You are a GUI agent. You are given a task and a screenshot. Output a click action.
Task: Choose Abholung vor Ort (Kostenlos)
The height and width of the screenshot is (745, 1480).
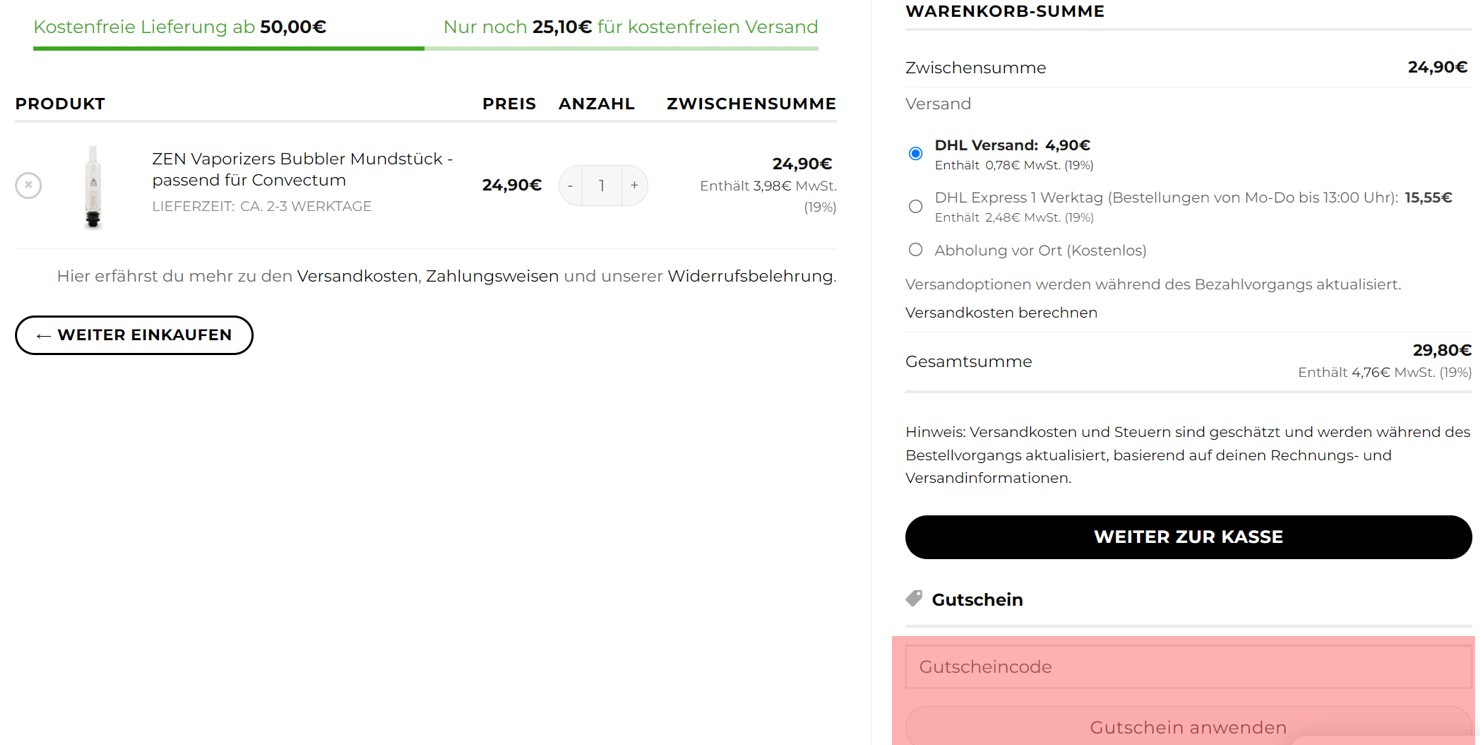[915, 250]
